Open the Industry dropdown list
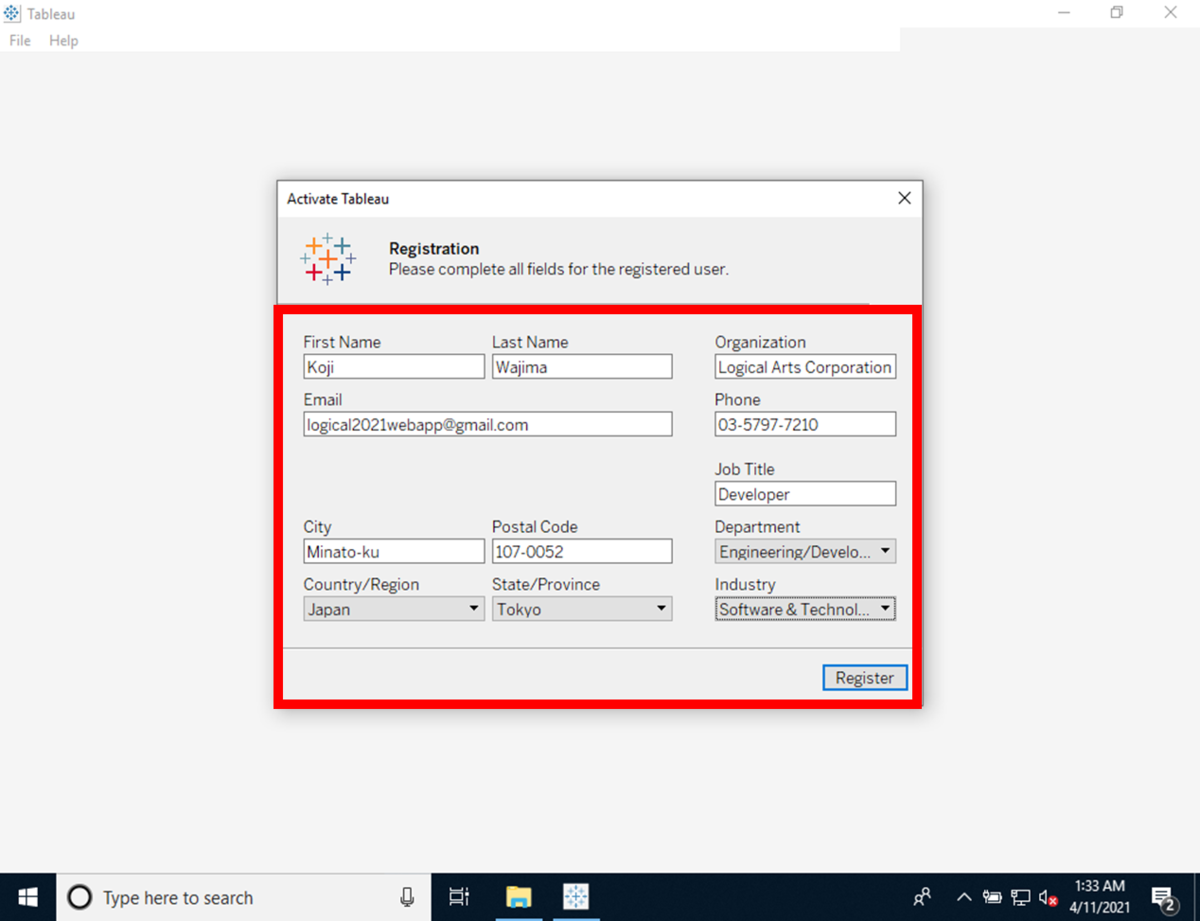The width and height of the screenshot is (1200, 921). pyautogui.click(x=805, y=609)
